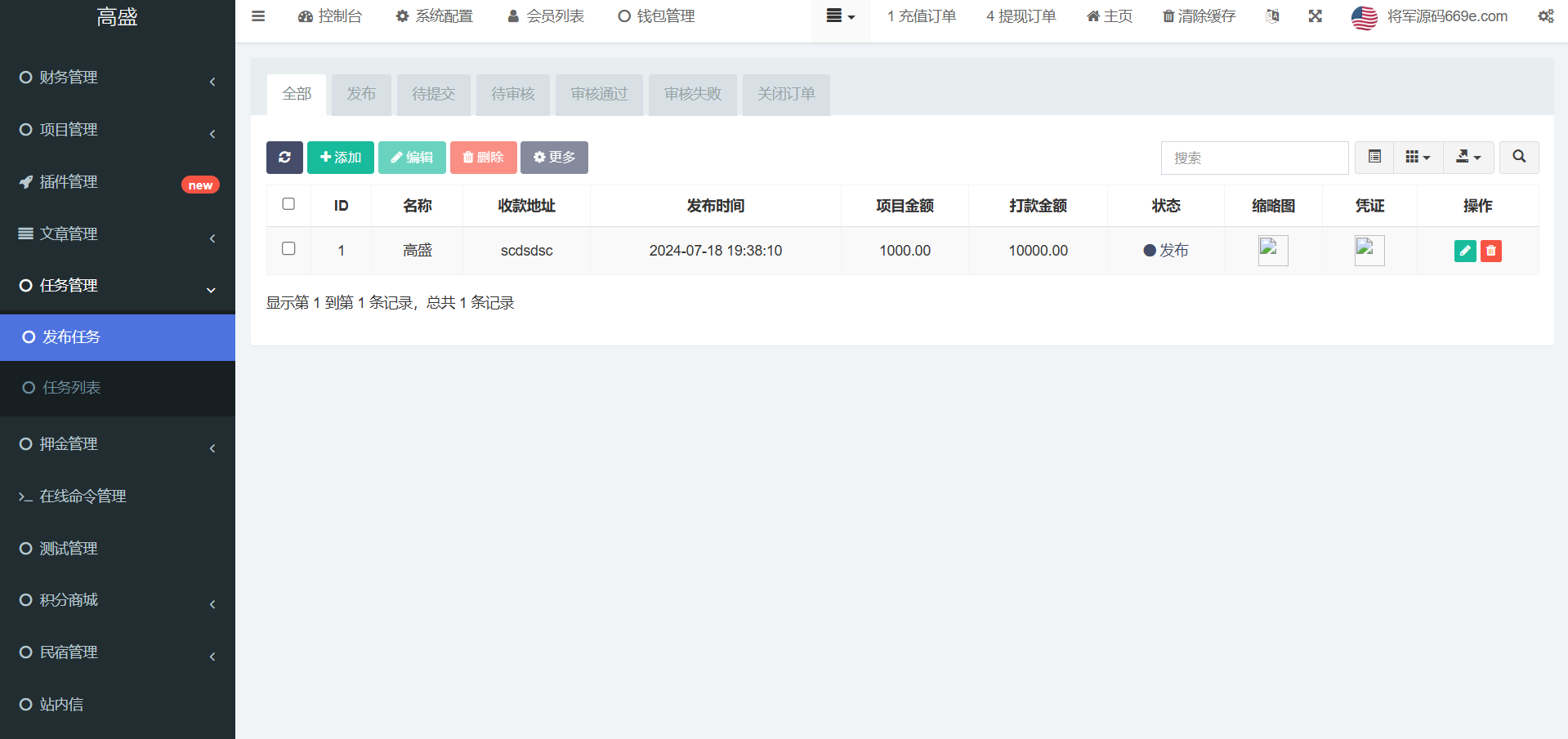Toggle the table list view icon

coord(1374,157)
